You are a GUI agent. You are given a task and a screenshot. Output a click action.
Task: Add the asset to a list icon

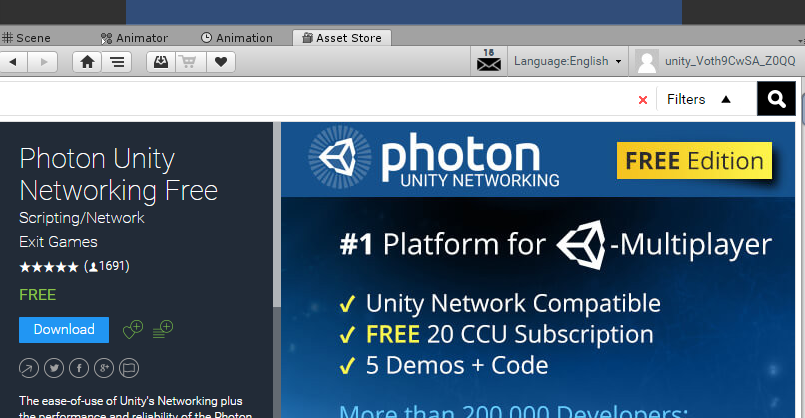click(163, 329)
